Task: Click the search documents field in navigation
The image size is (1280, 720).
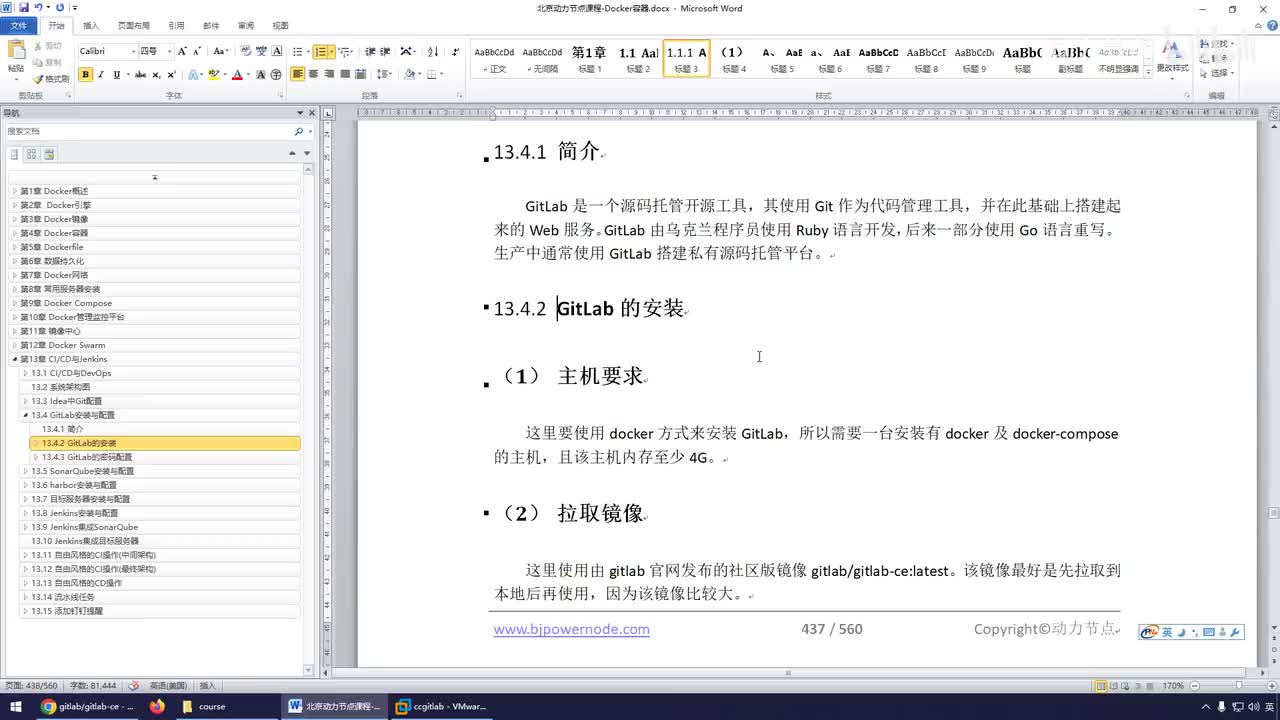Action: click(x=149, y=131)
